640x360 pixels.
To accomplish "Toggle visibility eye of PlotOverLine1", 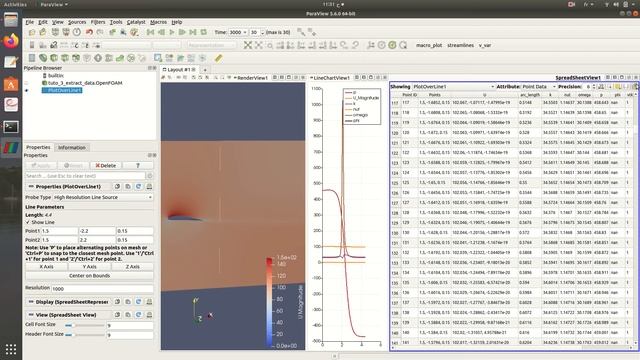I will coord(27,90).
